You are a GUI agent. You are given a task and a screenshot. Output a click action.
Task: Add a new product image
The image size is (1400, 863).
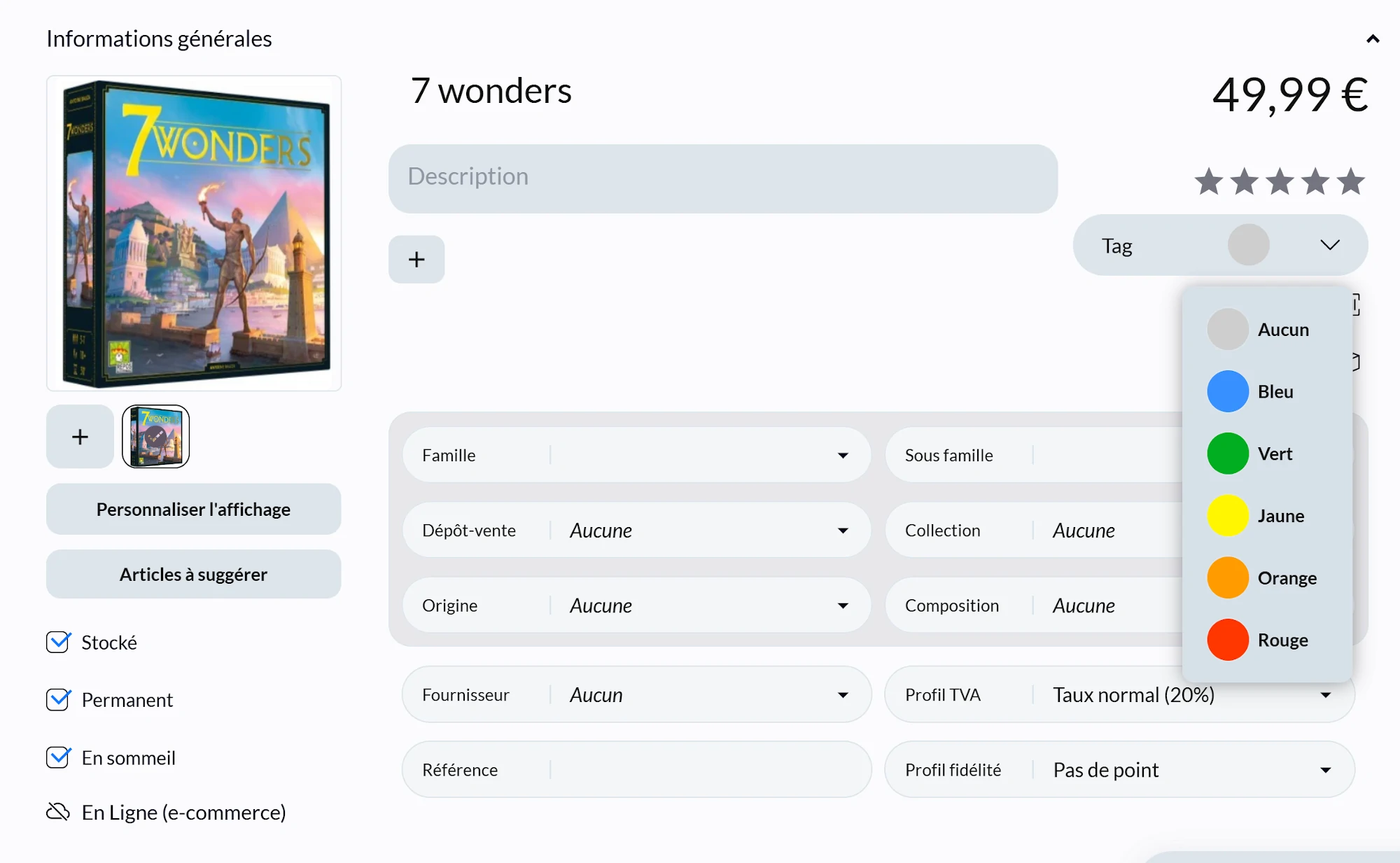pyautogui.click(x=80, y=437)
